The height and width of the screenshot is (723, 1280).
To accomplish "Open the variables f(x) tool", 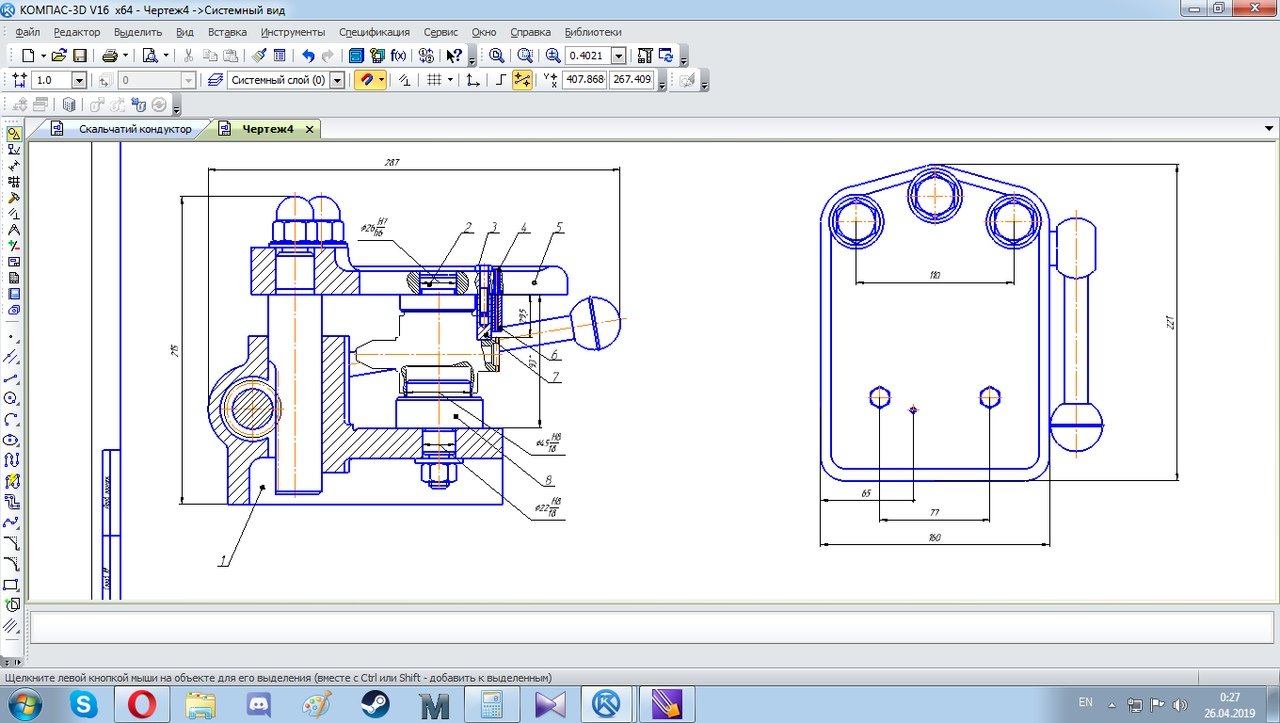I will click(398, 56).
